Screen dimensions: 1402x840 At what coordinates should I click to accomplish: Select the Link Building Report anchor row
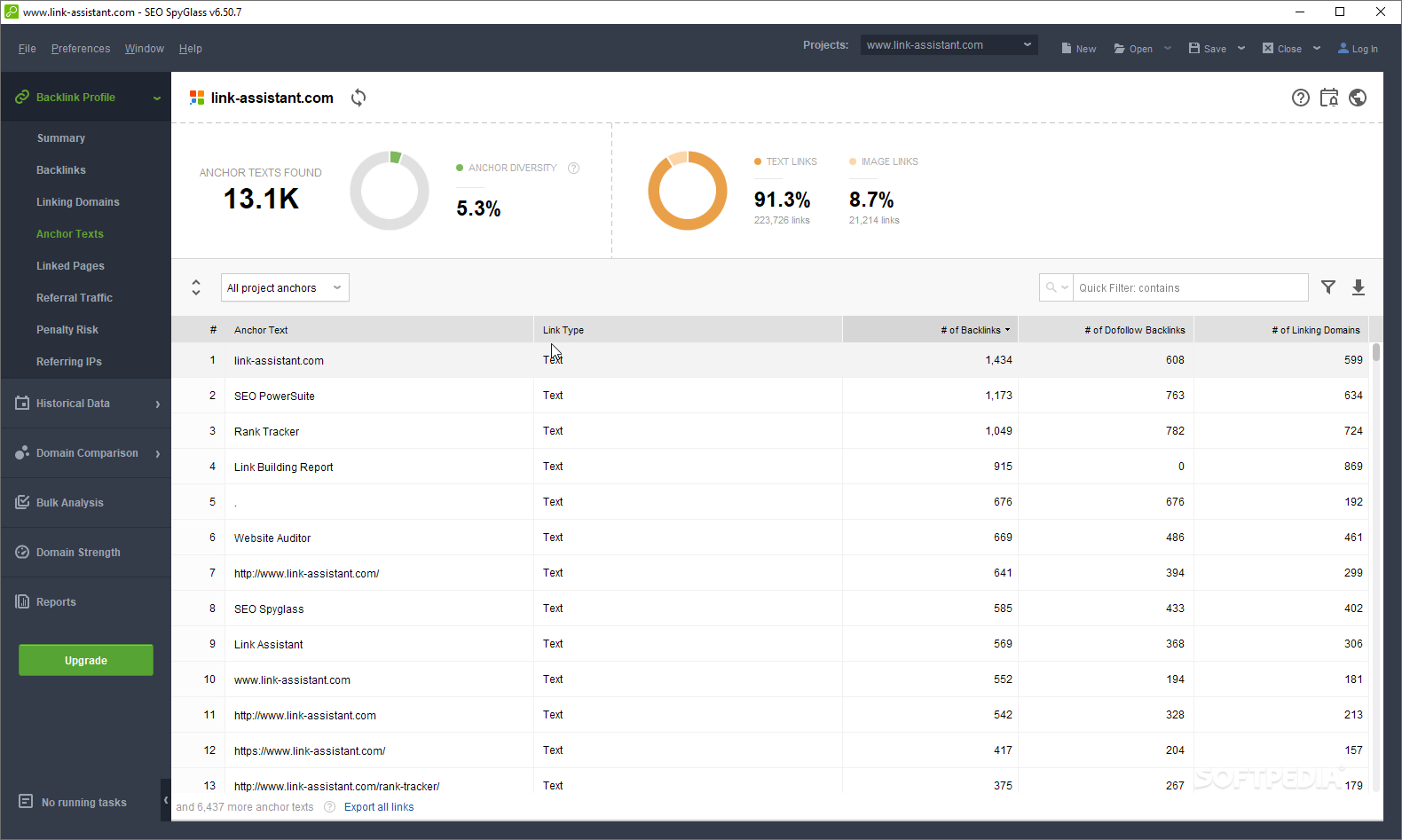pos(770,467)
